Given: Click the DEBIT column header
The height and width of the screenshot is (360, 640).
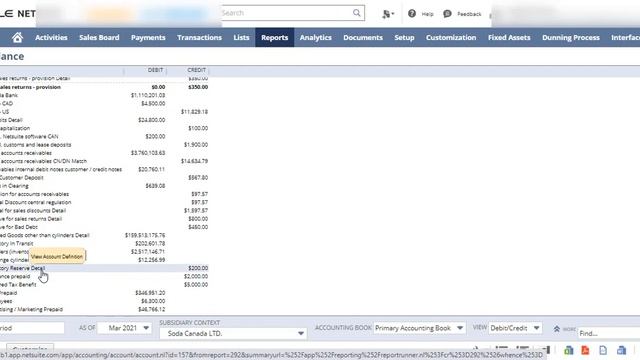Looking at the screenshot, I should pyautogui.click(x=155, y=70).
